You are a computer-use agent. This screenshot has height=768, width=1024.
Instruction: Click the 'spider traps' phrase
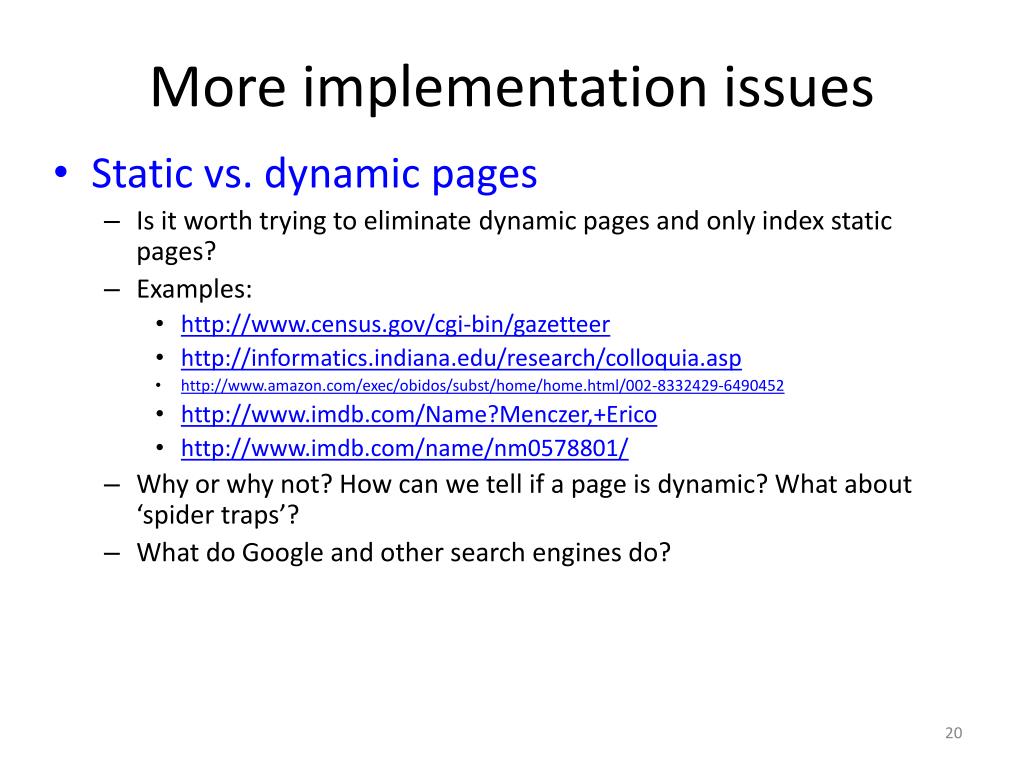click(x=212, y=516)
